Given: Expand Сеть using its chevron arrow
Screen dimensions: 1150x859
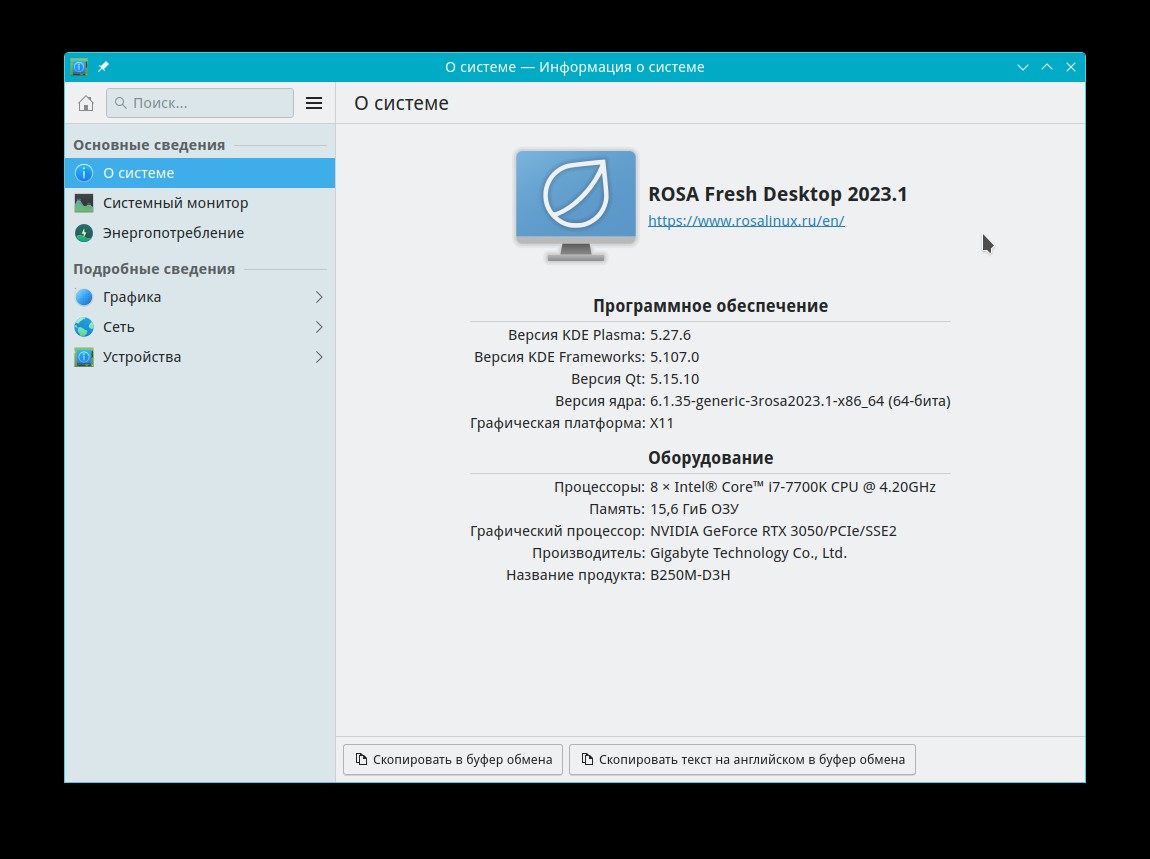Looking at the screenshot, I should (319, 327).
